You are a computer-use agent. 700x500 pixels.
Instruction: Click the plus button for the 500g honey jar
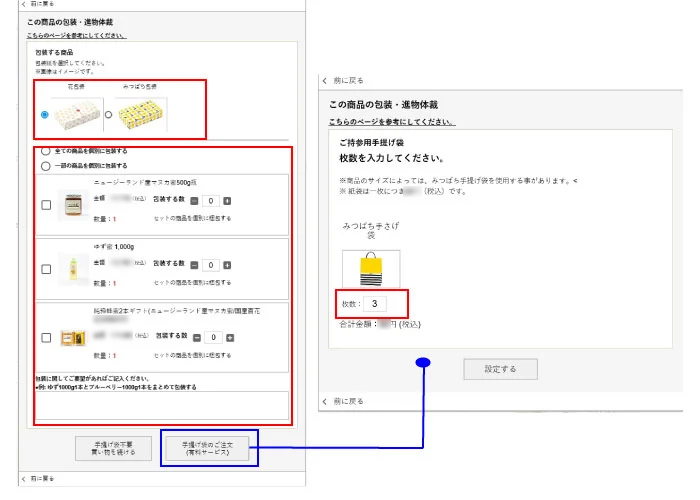point(227,200)
